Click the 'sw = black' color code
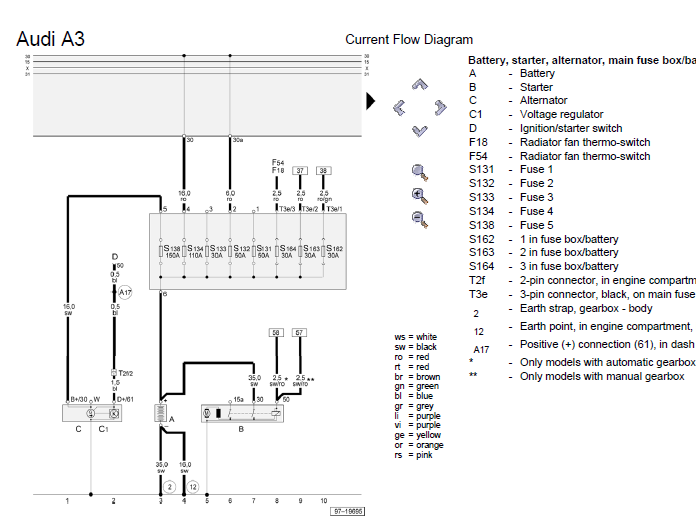Viewport: 696px width, 521px height. pos(415,347)
